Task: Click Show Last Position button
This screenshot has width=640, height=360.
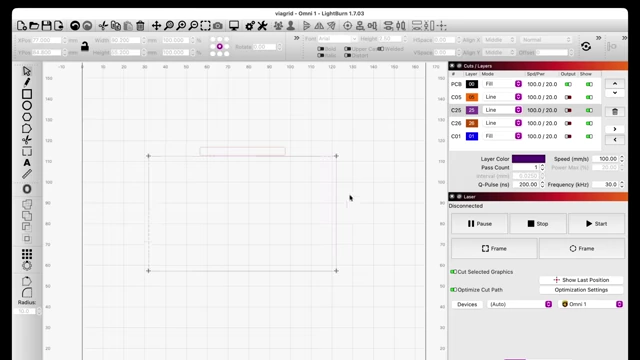Action: point(581,280)
